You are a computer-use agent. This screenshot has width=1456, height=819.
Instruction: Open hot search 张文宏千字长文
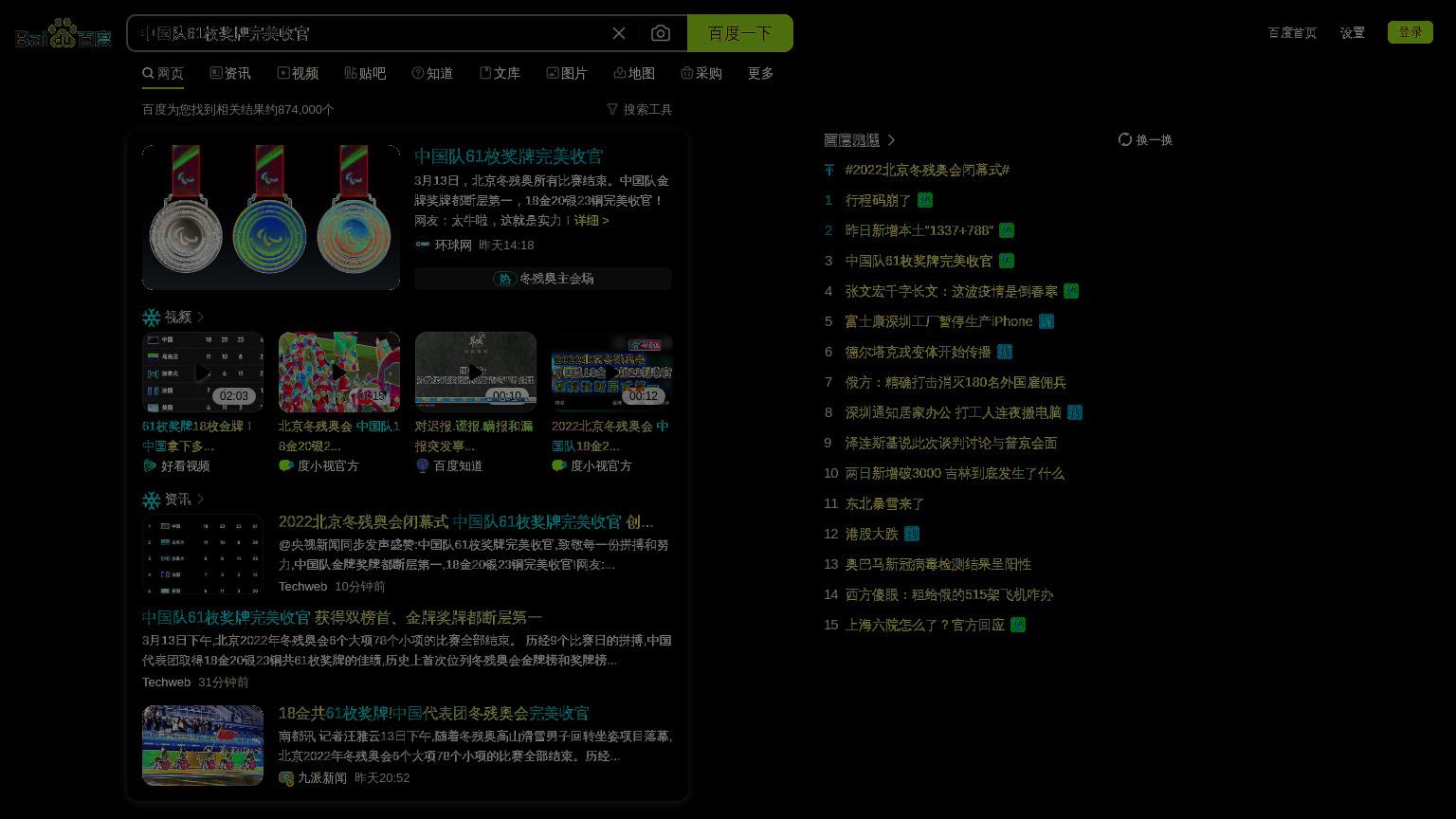pyautogui.click(x=952, y=291)
